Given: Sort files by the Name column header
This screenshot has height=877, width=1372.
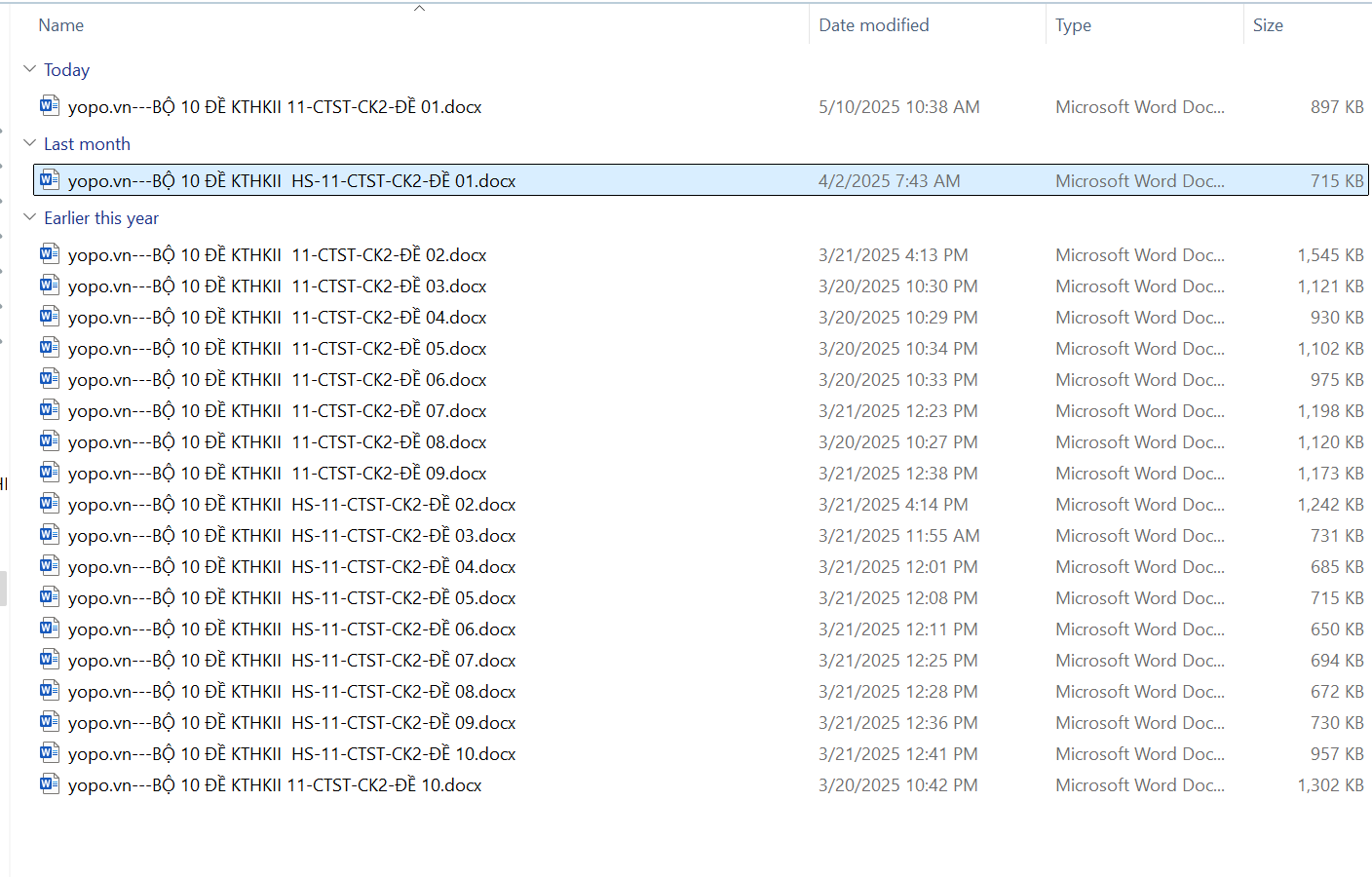Looking at the screenshot, I should point(61,25).
